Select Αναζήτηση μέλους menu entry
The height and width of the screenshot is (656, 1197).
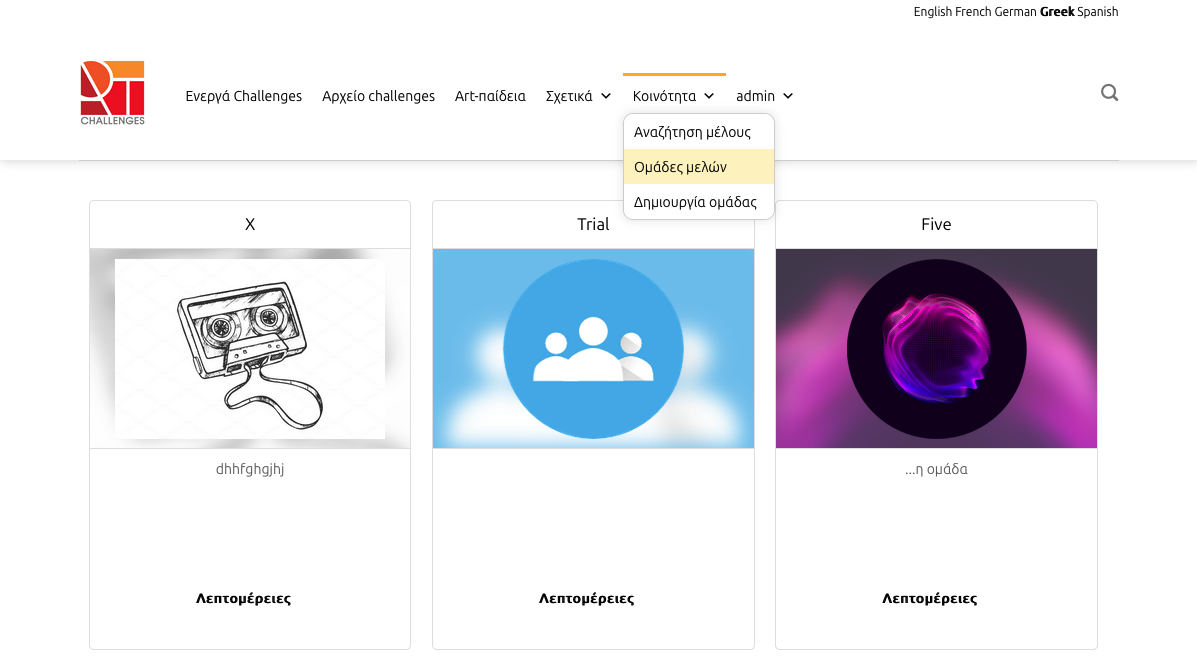[692, 132]
